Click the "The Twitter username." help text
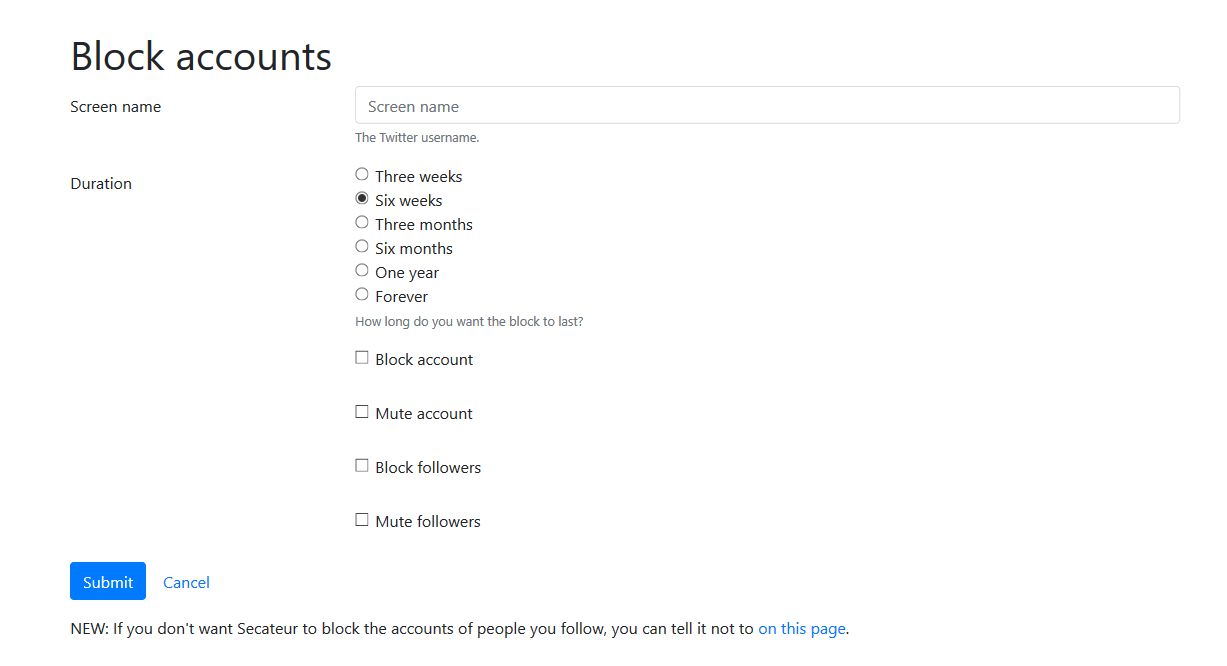The height and width of the screenshot is (666, 1227). tap(417, 138)
